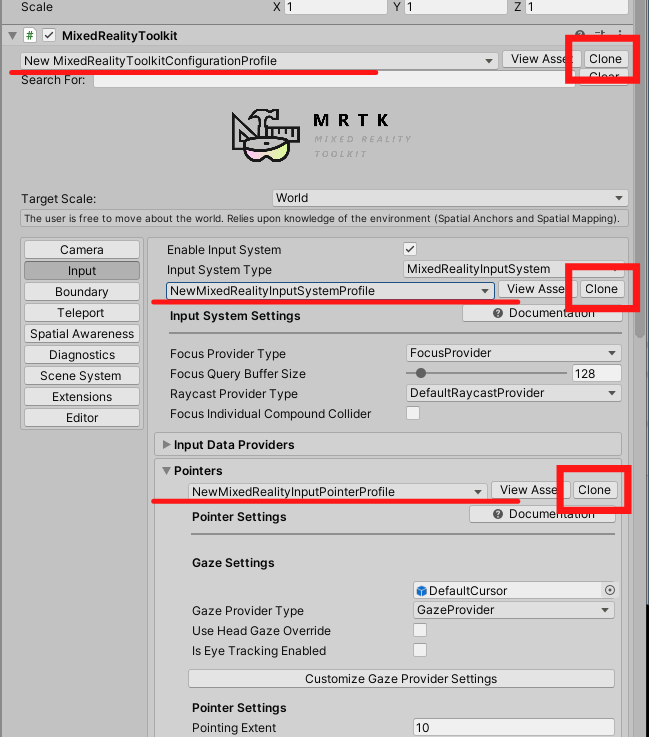
Task: Click the Scale Y value field
Action: [x=455, y=7]
